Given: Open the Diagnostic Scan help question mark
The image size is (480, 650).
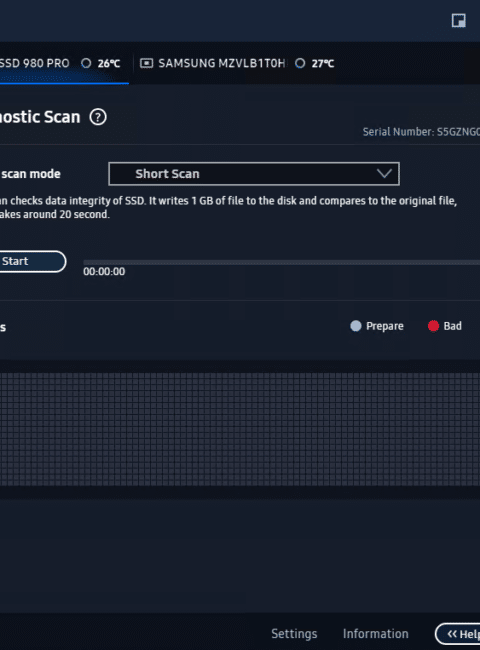Looking at the screenshot, I should click(98, 117).
